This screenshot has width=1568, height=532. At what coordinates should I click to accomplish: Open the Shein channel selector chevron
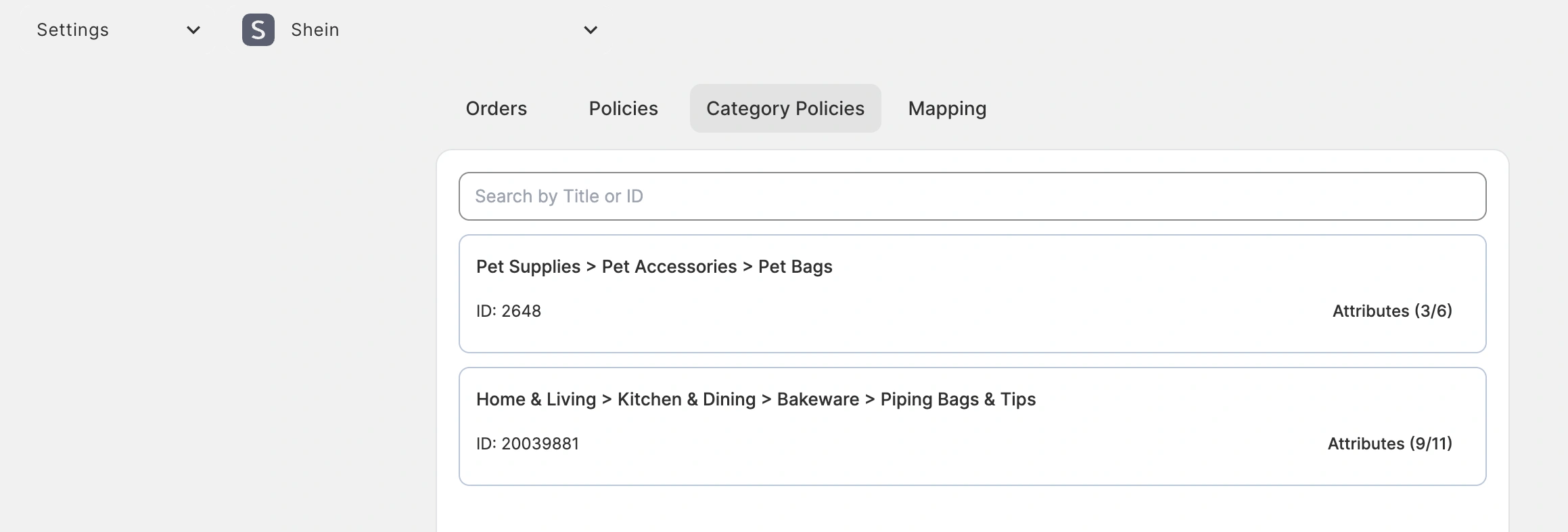coord(591,30)
